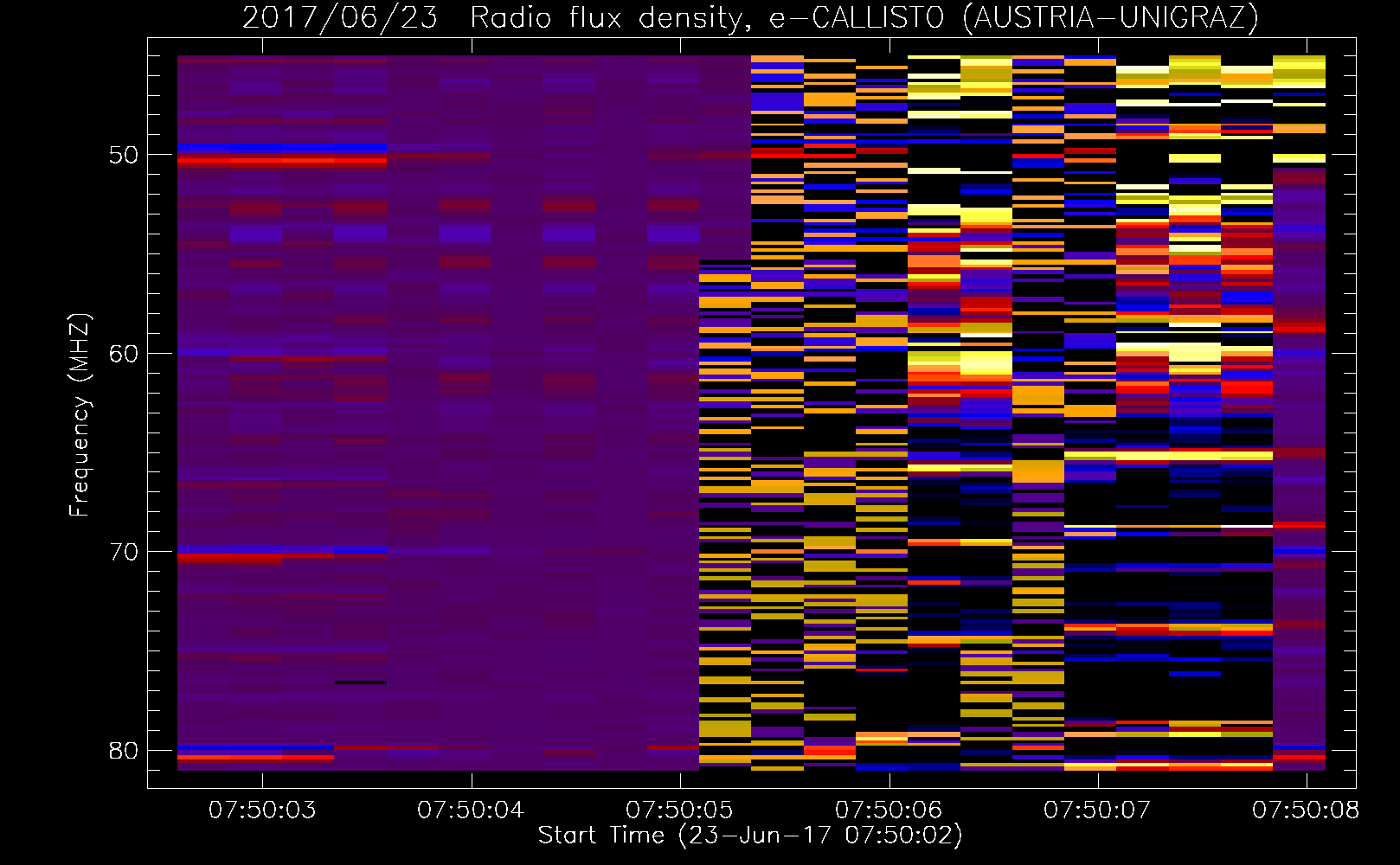Select the 07:50:06 time tick label
Image resolution: width=1400 pixels, height=865 pixels.
[x=889, y=811]
